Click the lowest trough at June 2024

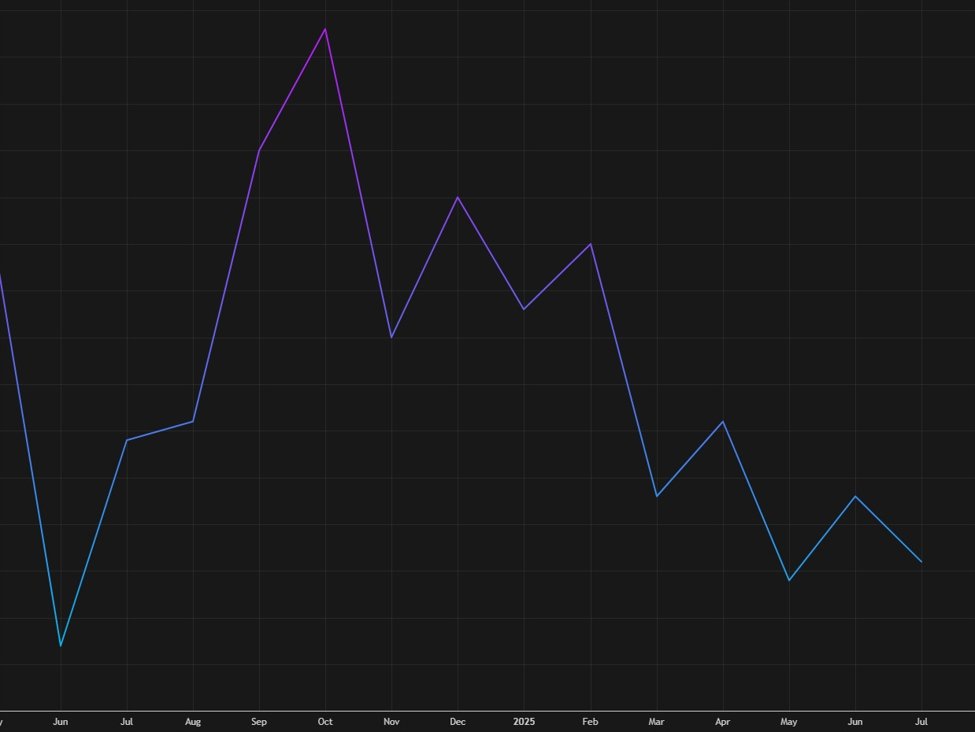coord(61,645)
